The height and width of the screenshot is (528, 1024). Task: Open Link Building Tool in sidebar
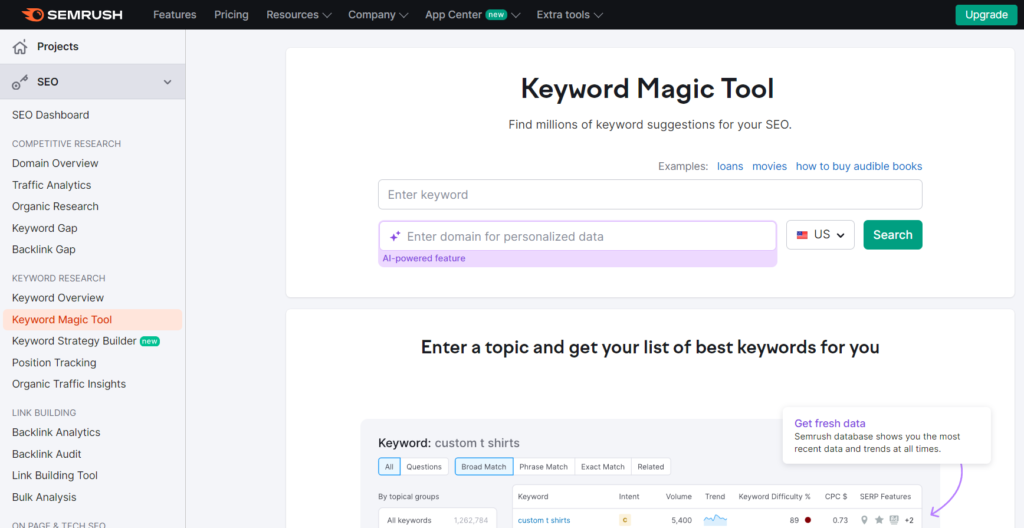coord(55,476)
